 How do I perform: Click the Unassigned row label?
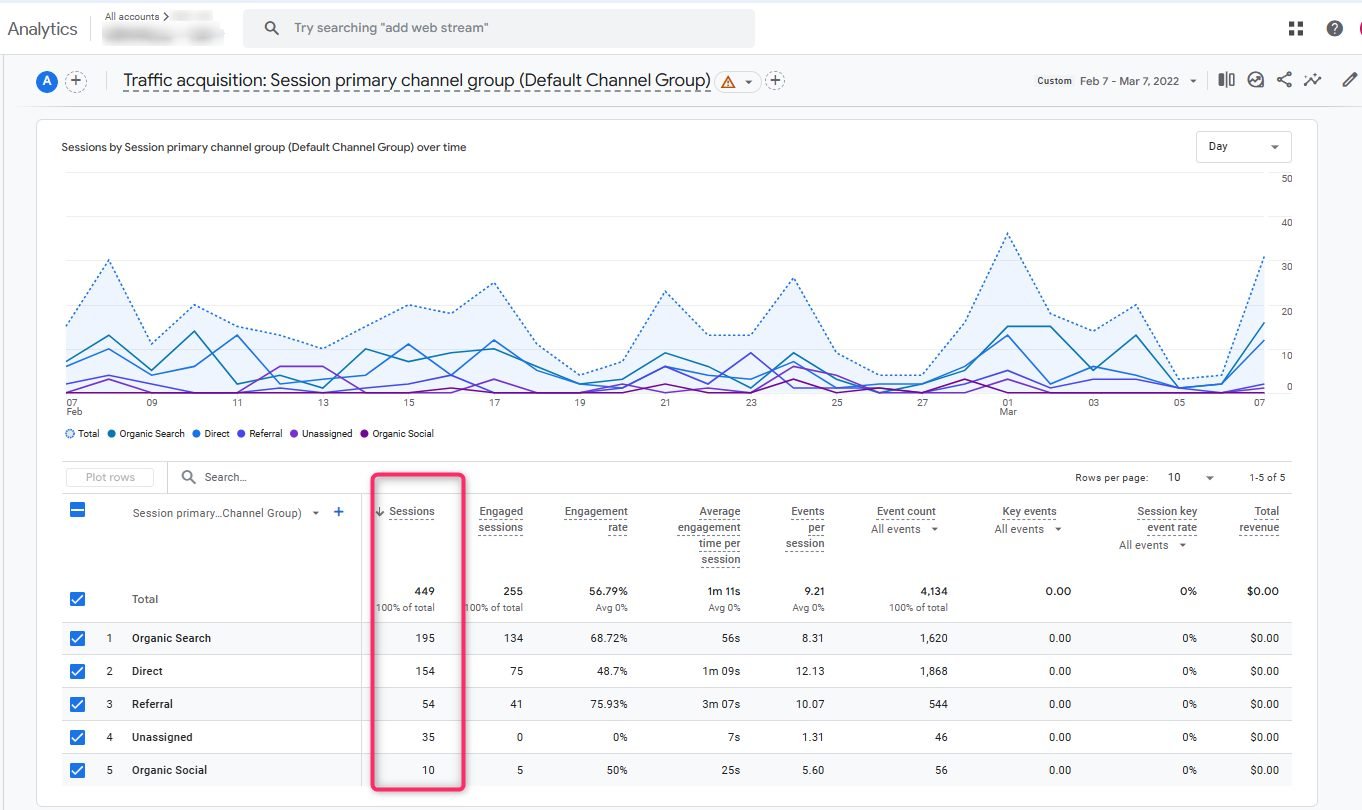pos(162,737)
